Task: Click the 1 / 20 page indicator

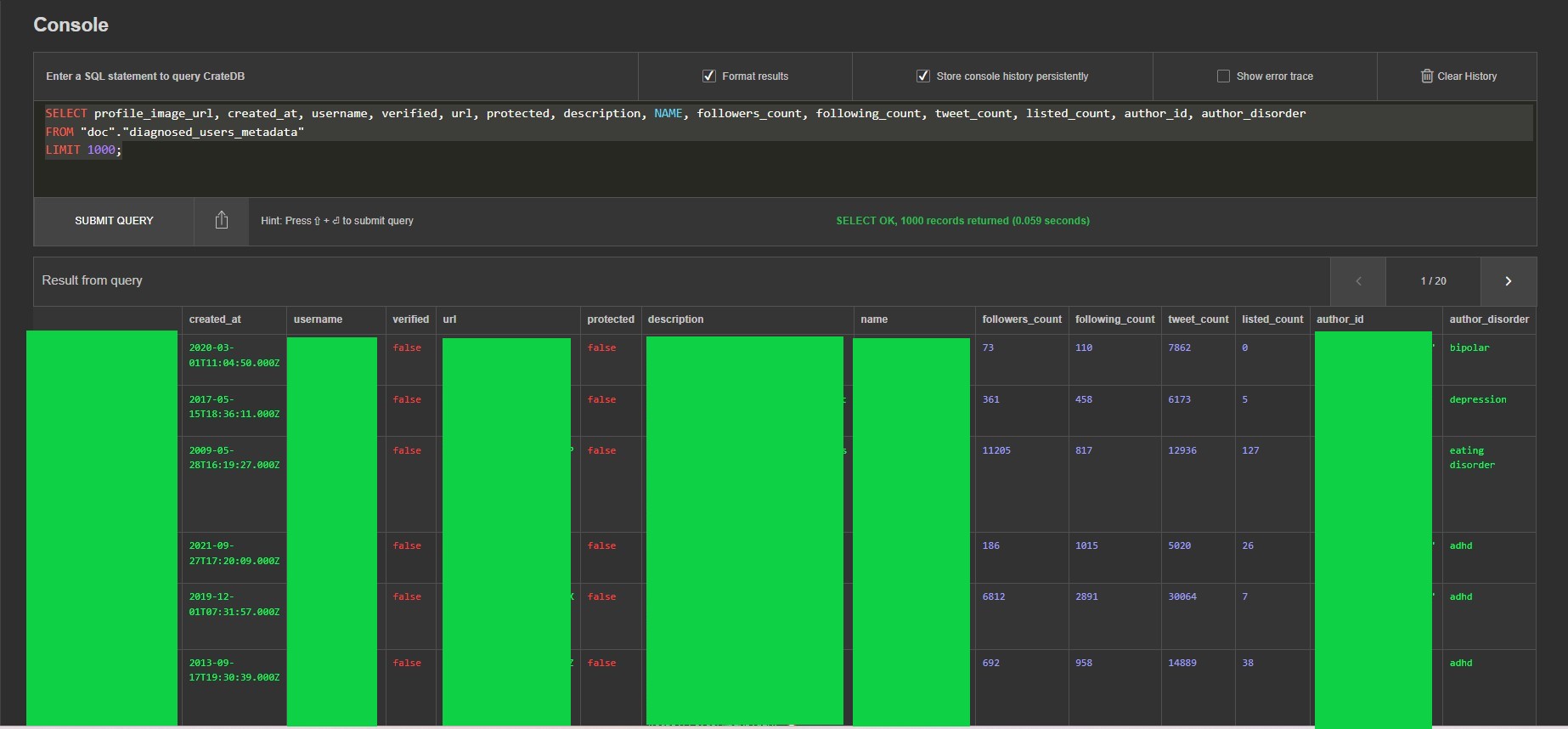Action: (x=1433, y=281)
